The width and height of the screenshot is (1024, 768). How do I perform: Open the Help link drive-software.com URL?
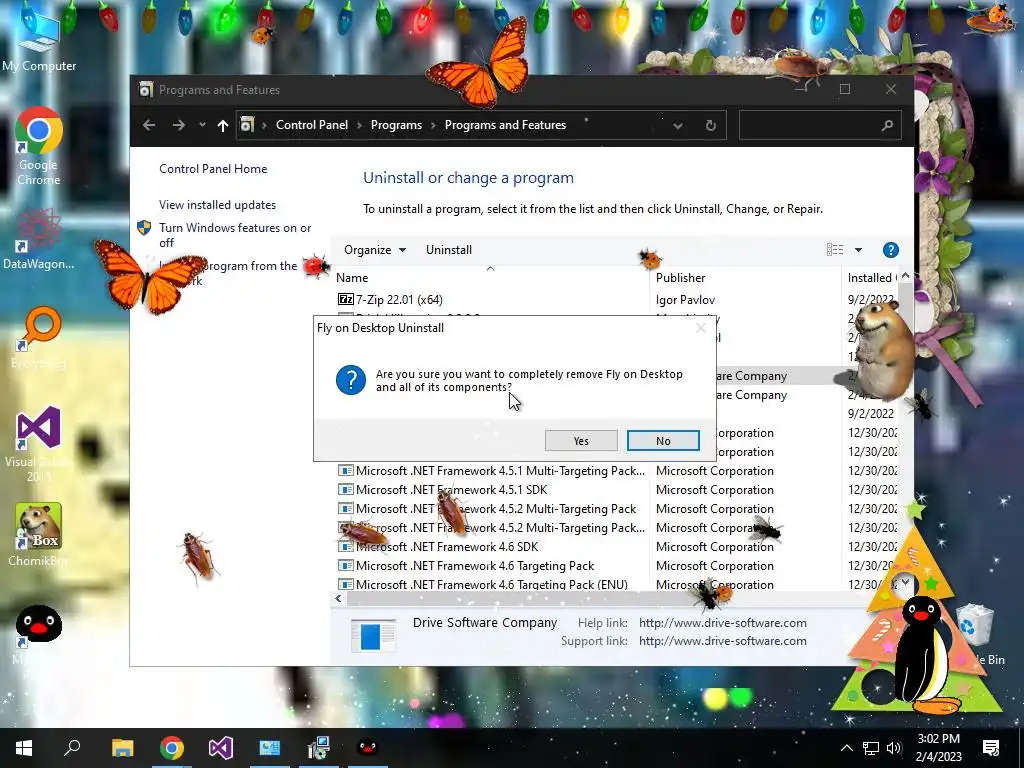(x=722, y=623)
